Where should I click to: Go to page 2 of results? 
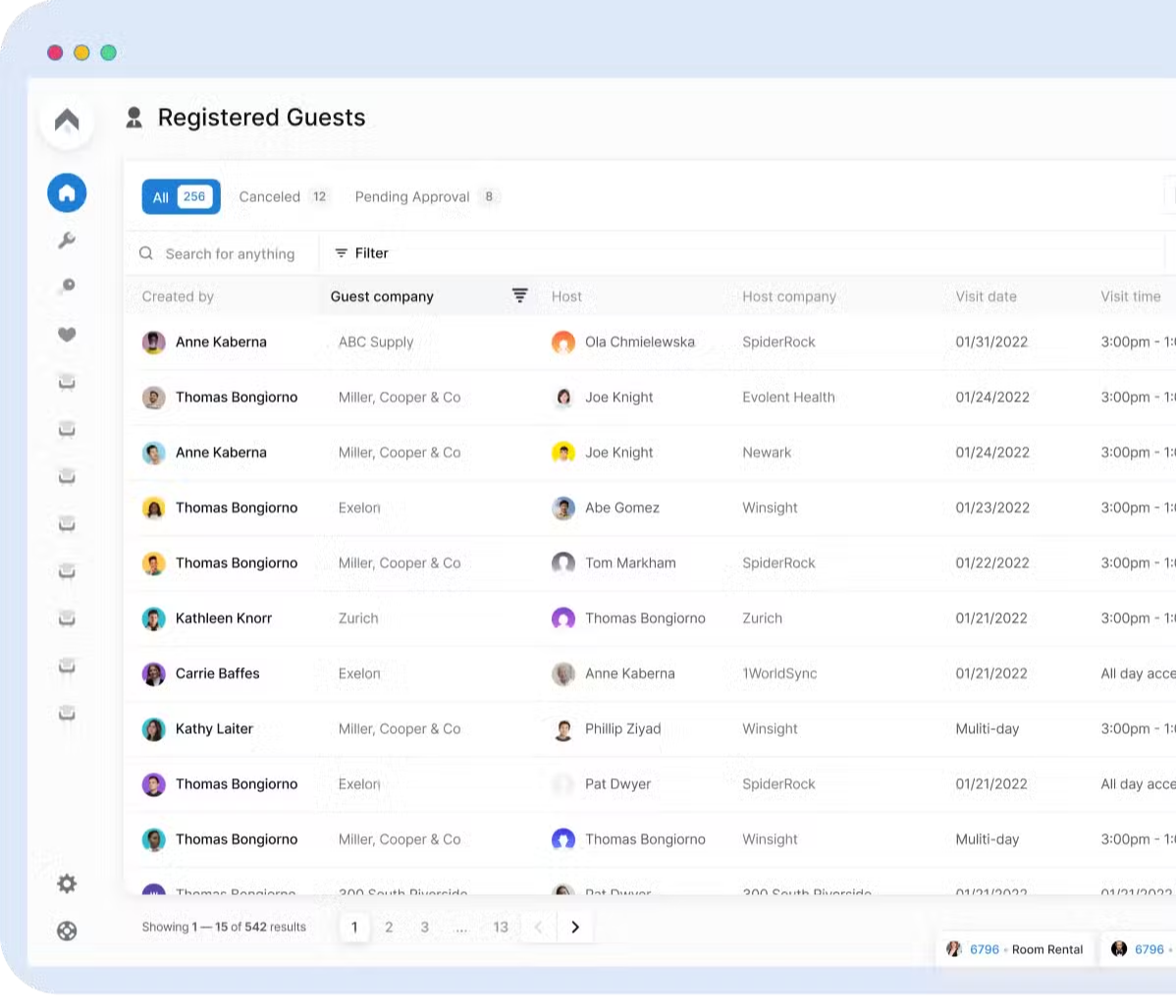(x=389, y=928)
